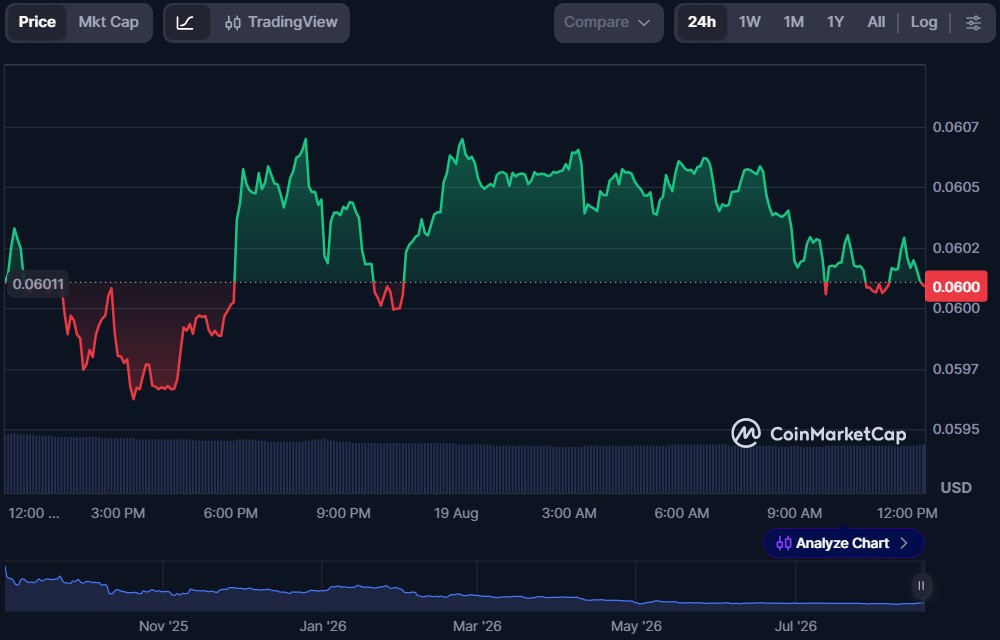Click the May '26 navigator label
The image size is (1000, 640).
636,626
